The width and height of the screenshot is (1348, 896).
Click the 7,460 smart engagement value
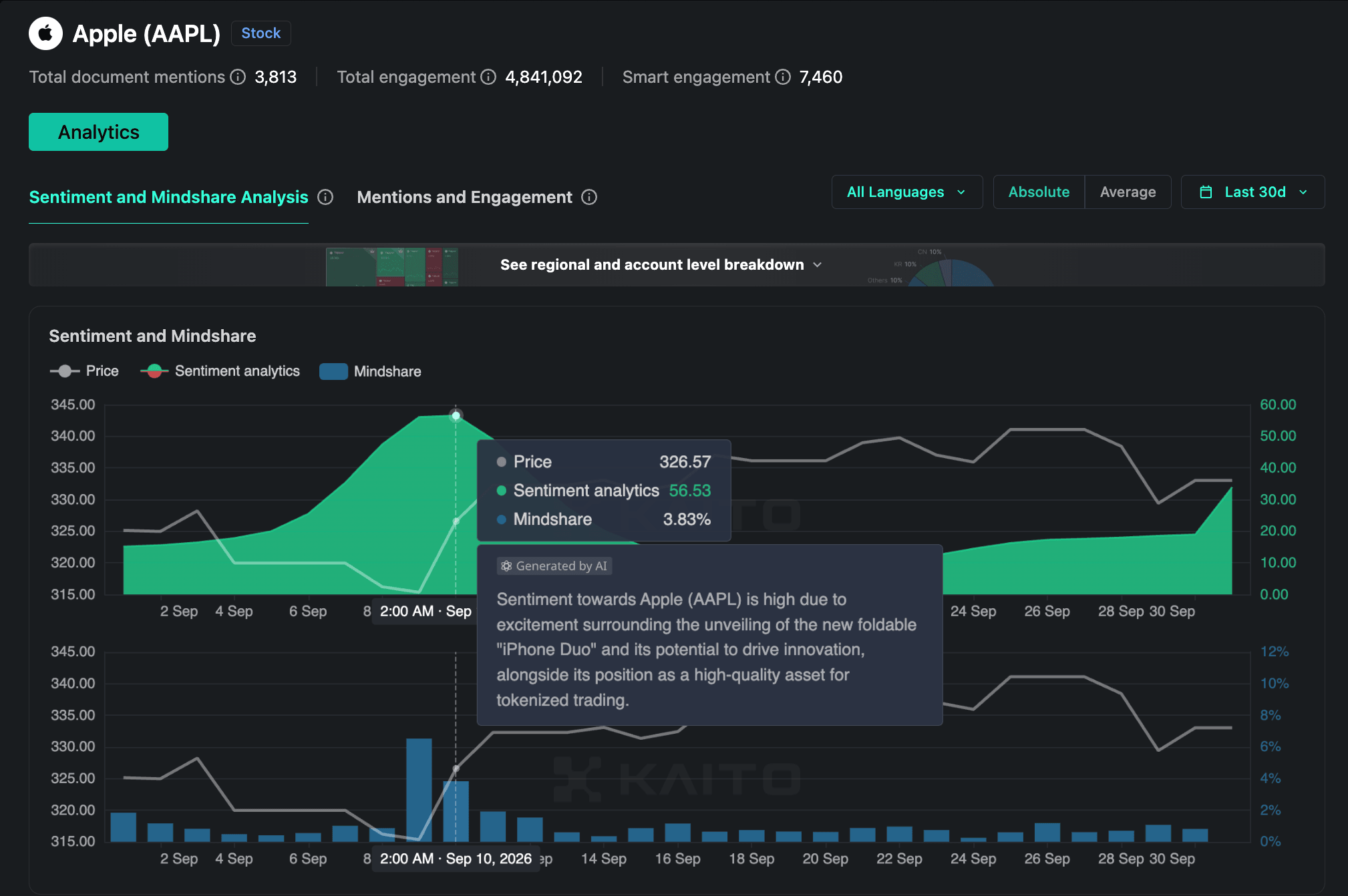click(820, 77)
